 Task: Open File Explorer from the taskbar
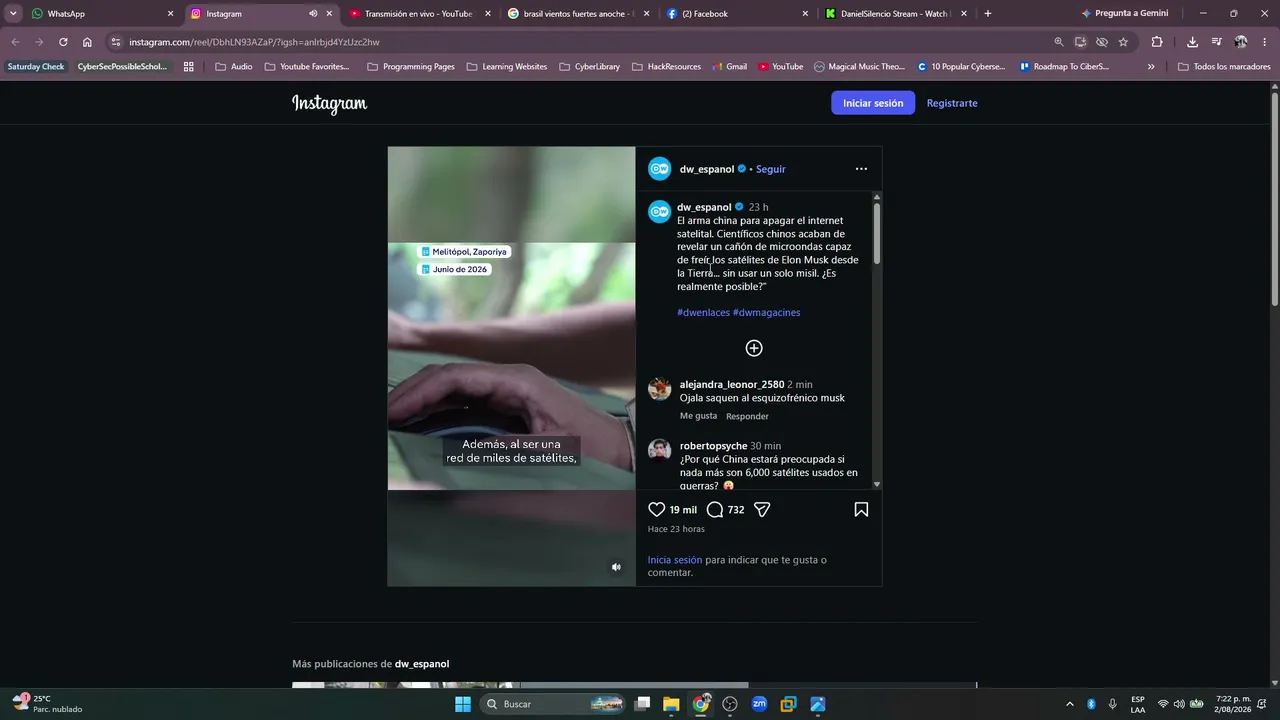pyautogui.click(x=671, y=704)
